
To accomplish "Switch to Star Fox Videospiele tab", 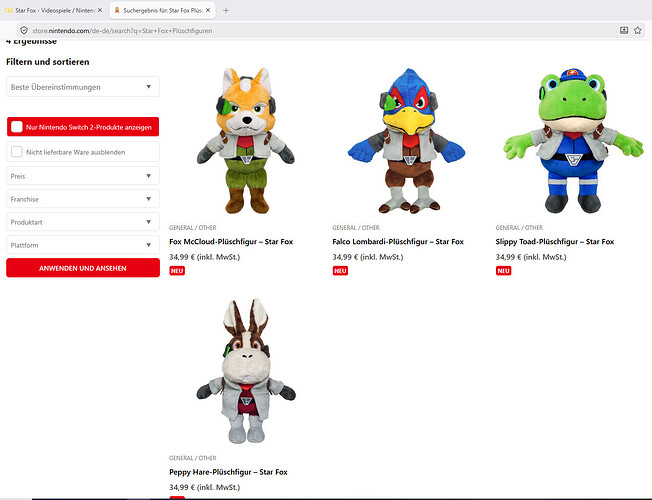I will click(53, 10).
